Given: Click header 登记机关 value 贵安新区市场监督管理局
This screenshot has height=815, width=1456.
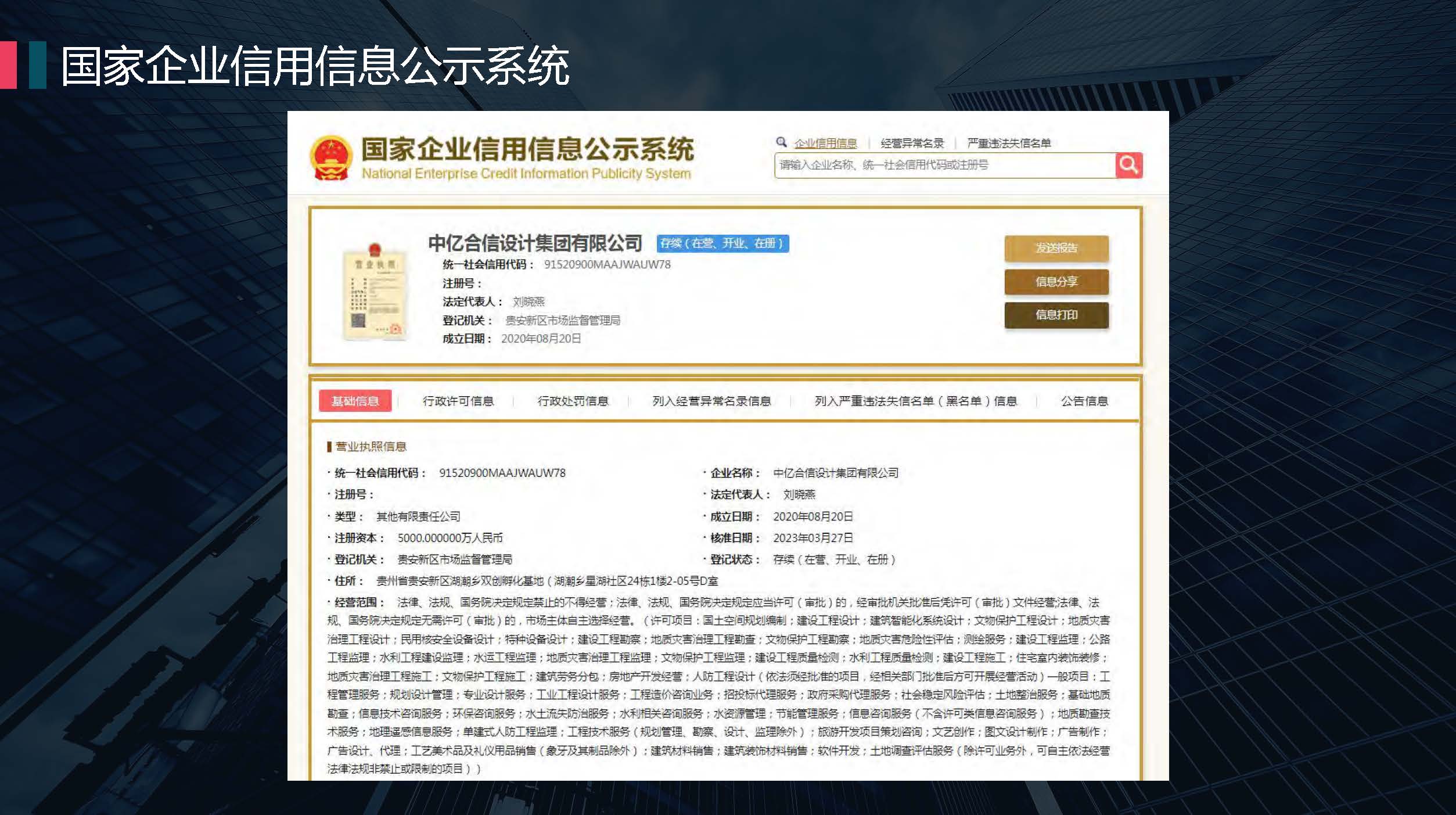Looking at the screenshot, I should click(x=563, y=320).
